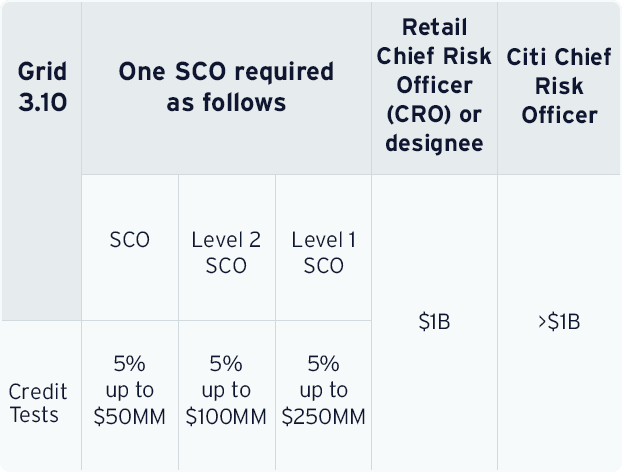Click the '5% up to $50MM' cell
Image resolution: width=622 pixels, height=472 pixels.
(130, 390)
